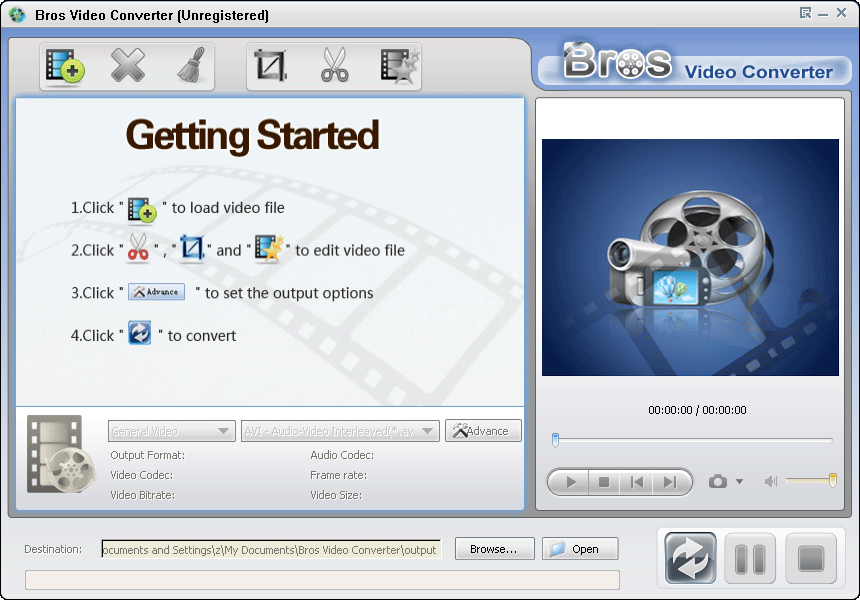The image size is (860, 600).
Task: Mute the preview speaker icon
Action: [770, 482]
